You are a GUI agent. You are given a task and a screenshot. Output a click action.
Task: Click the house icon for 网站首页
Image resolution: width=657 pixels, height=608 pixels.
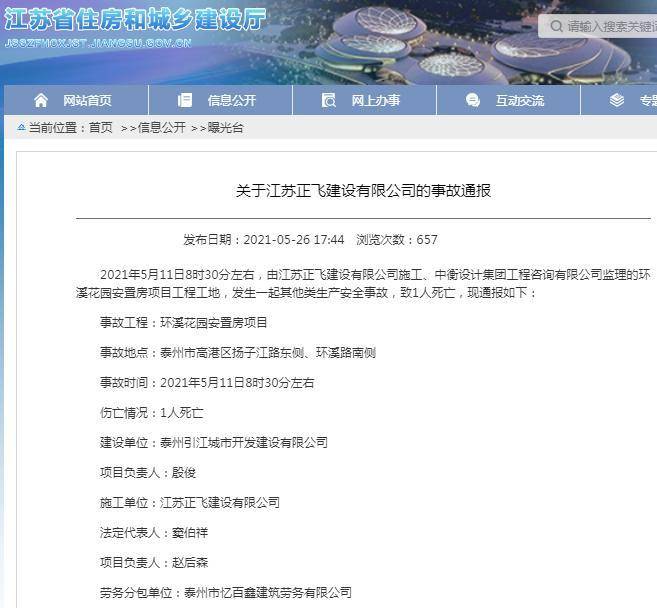click(41, 100)
